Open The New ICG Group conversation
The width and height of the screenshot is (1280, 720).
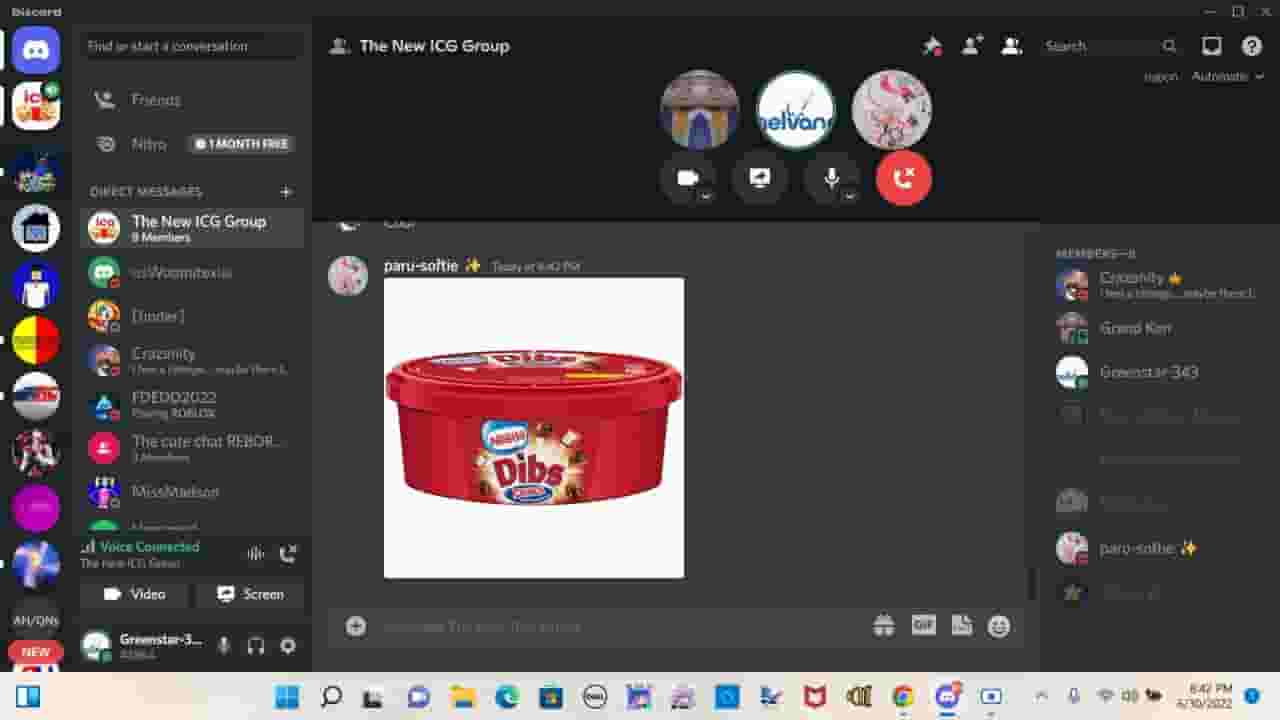click(192, 228)
